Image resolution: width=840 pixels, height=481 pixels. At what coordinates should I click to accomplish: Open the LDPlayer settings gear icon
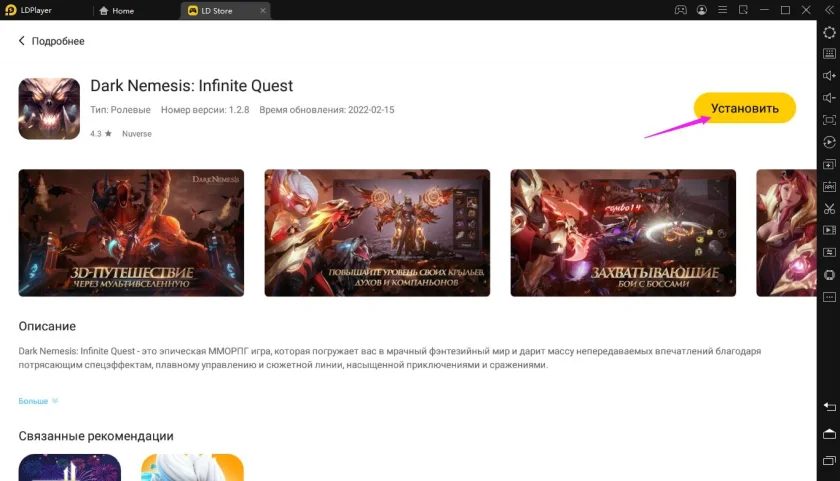pos(829,32)
